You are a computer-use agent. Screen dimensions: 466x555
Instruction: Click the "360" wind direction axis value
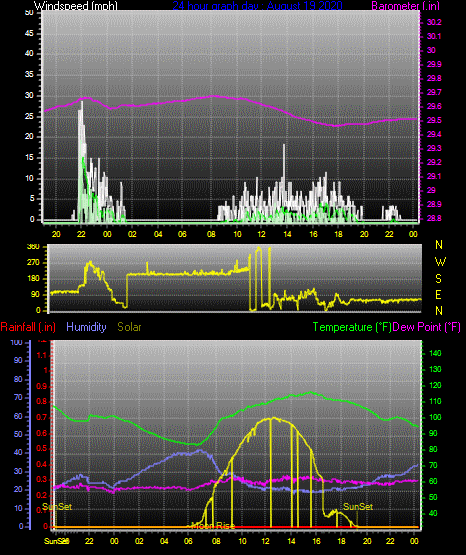[34, 247]
